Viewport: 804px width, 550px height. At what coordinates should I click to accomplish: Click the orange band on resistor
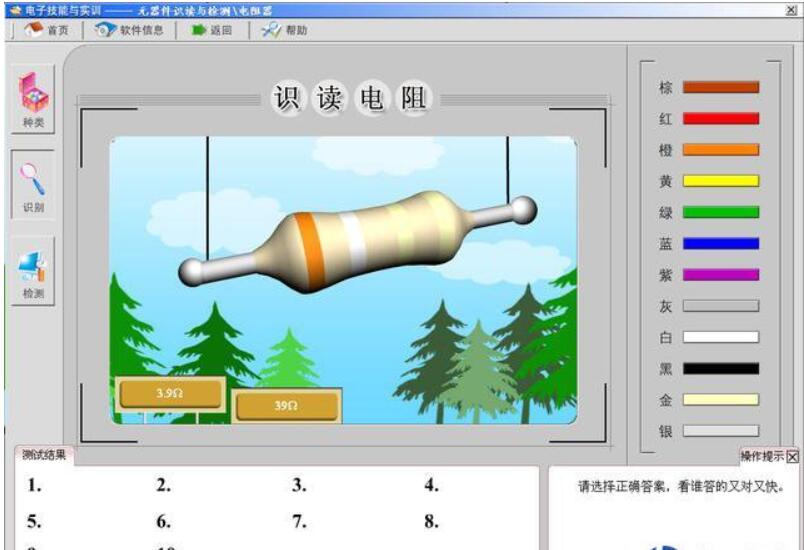(x=309, y=251)
